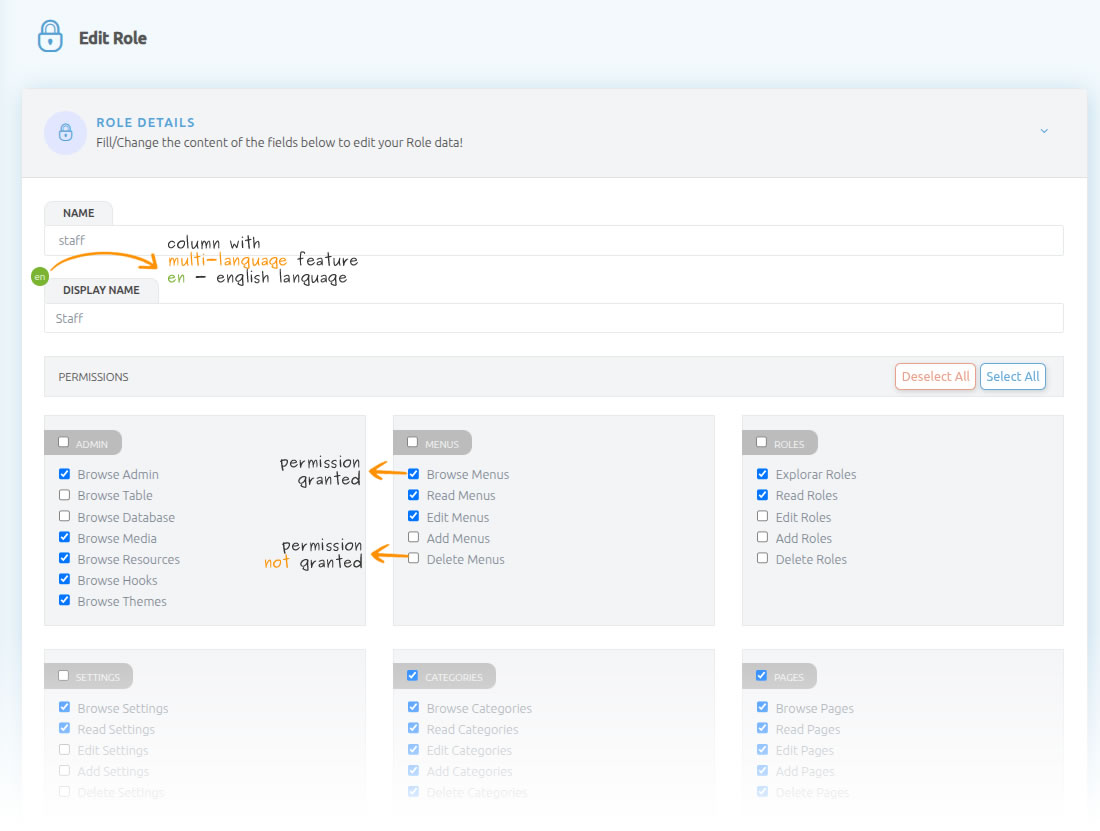Focus the Display Name input containing Staff

pos(554,318)
